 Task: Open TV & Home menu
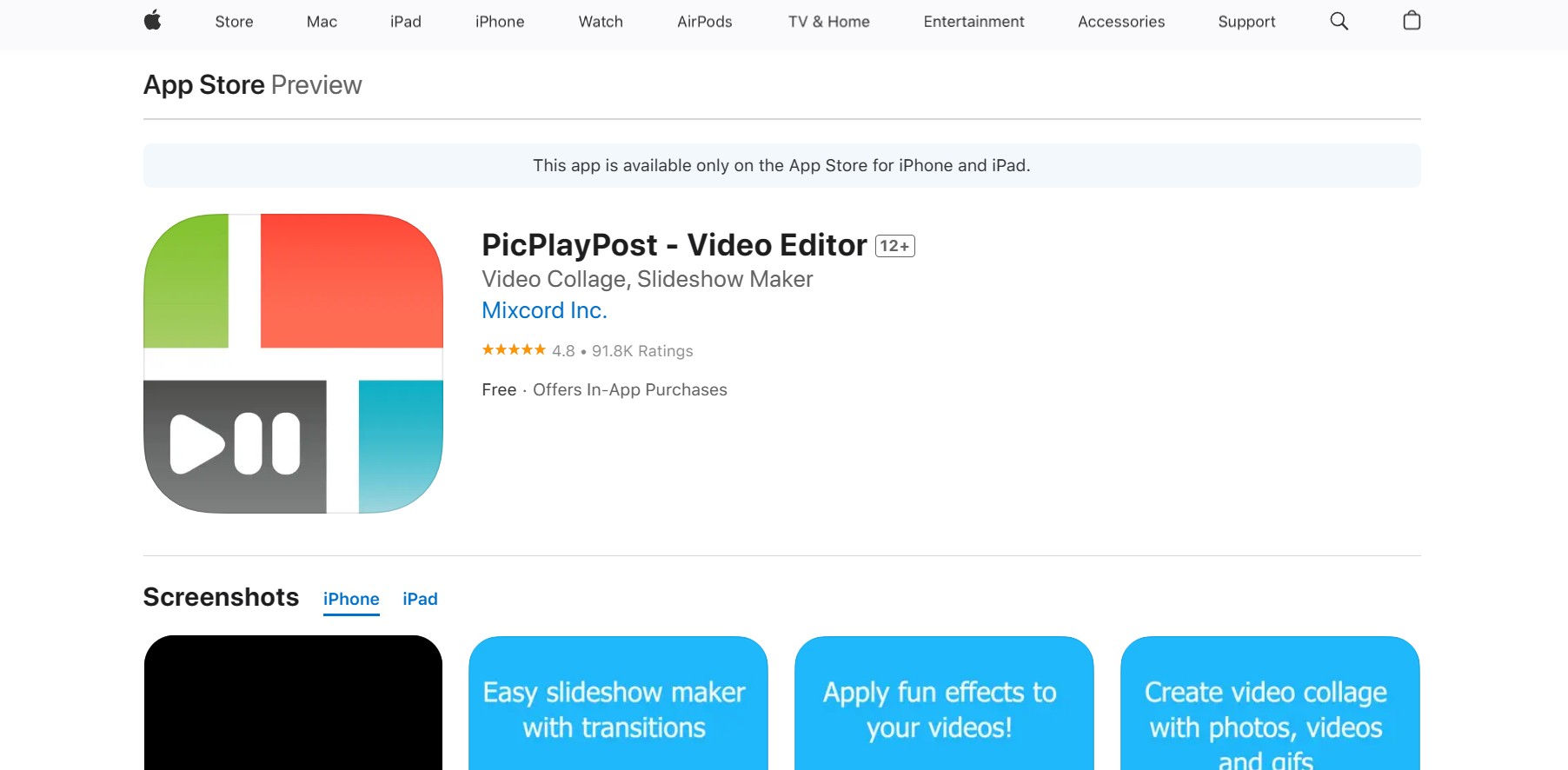828,22
